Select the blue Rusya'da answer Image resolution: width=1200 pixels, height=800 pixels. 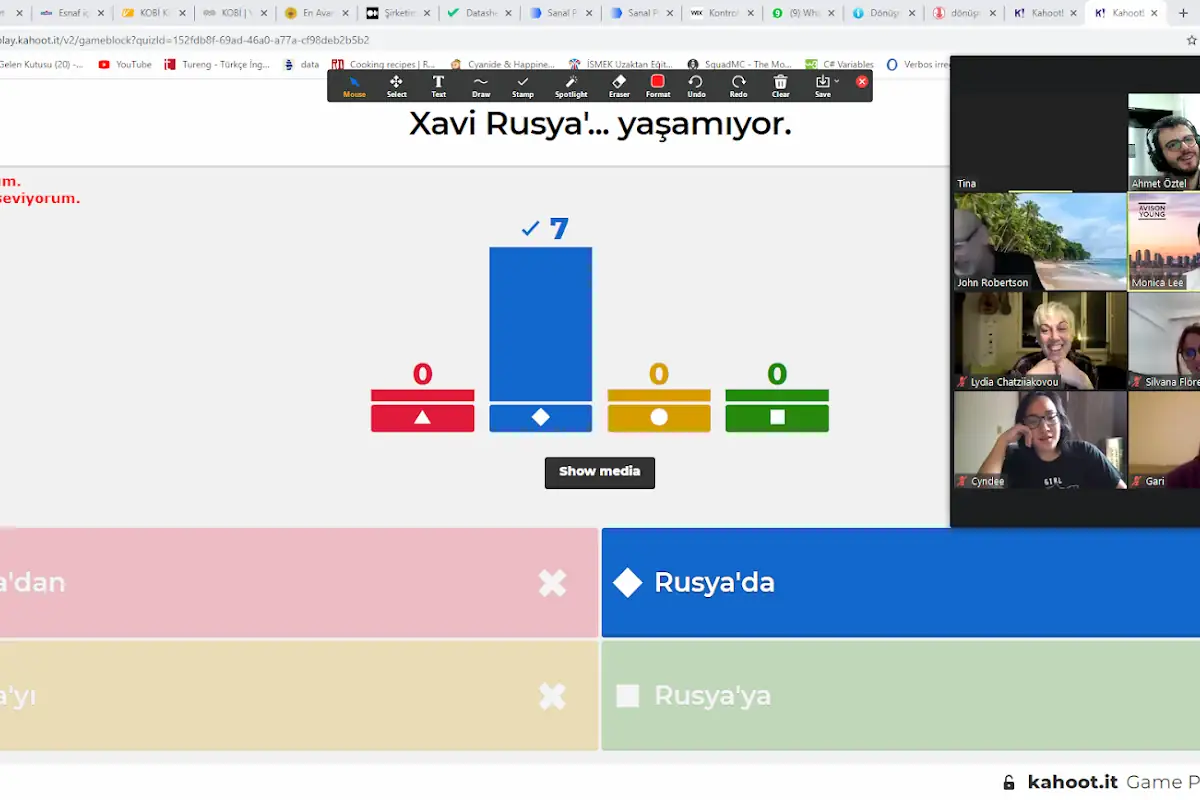901,583
